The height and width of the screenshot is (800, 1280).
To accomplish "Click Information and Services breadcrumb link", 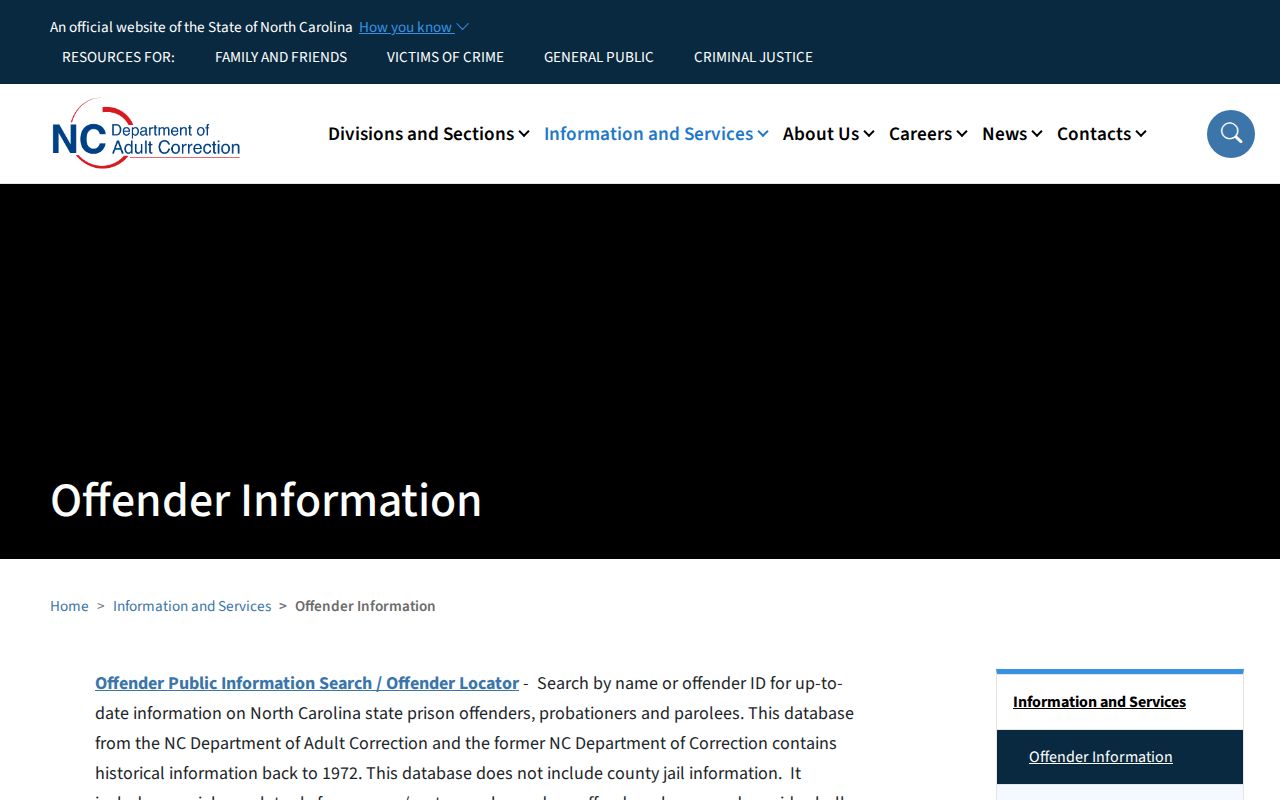I will (192, 606).
